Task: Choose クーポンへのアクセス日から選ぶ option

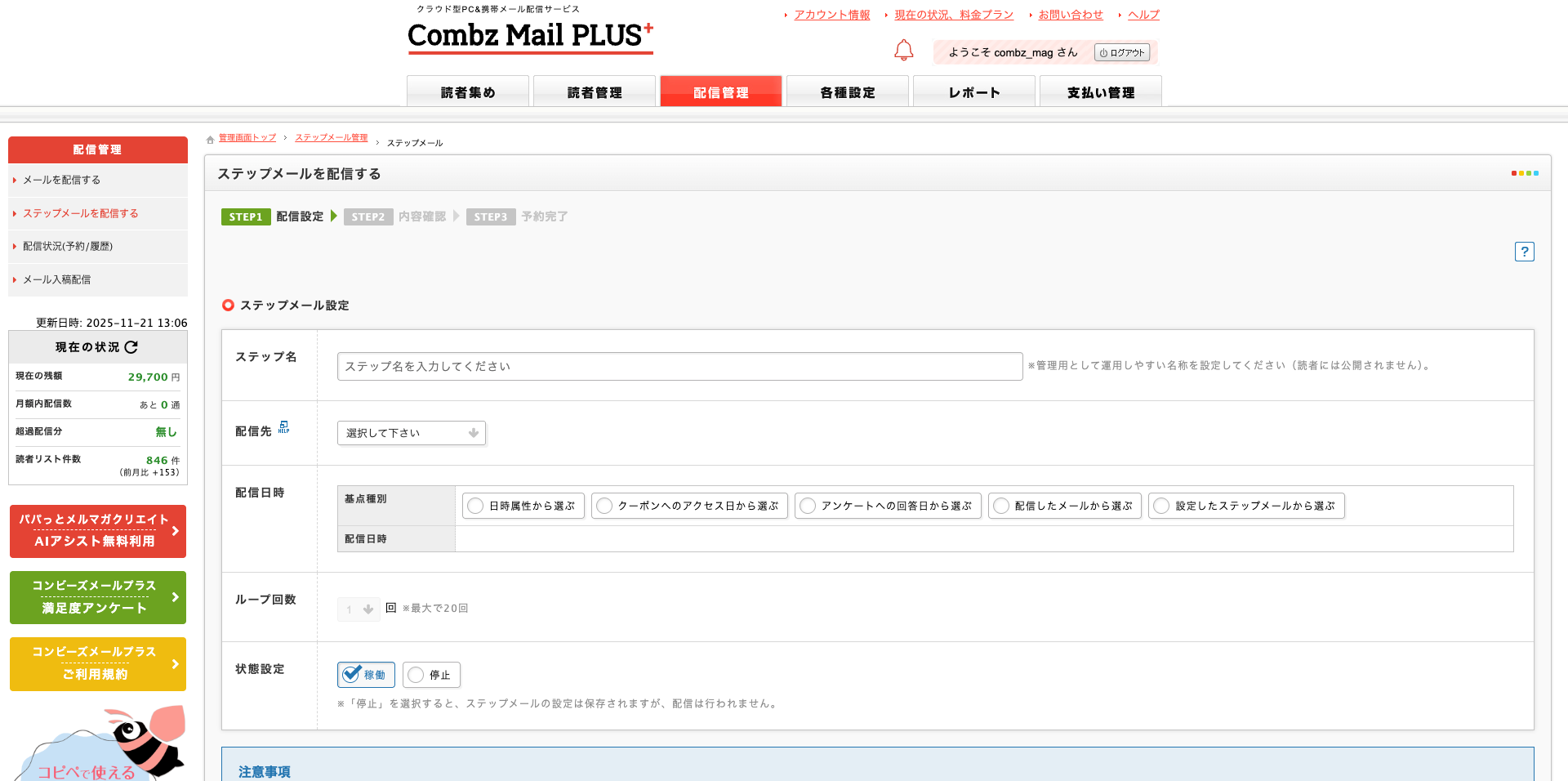Action: tap(605, 506)
